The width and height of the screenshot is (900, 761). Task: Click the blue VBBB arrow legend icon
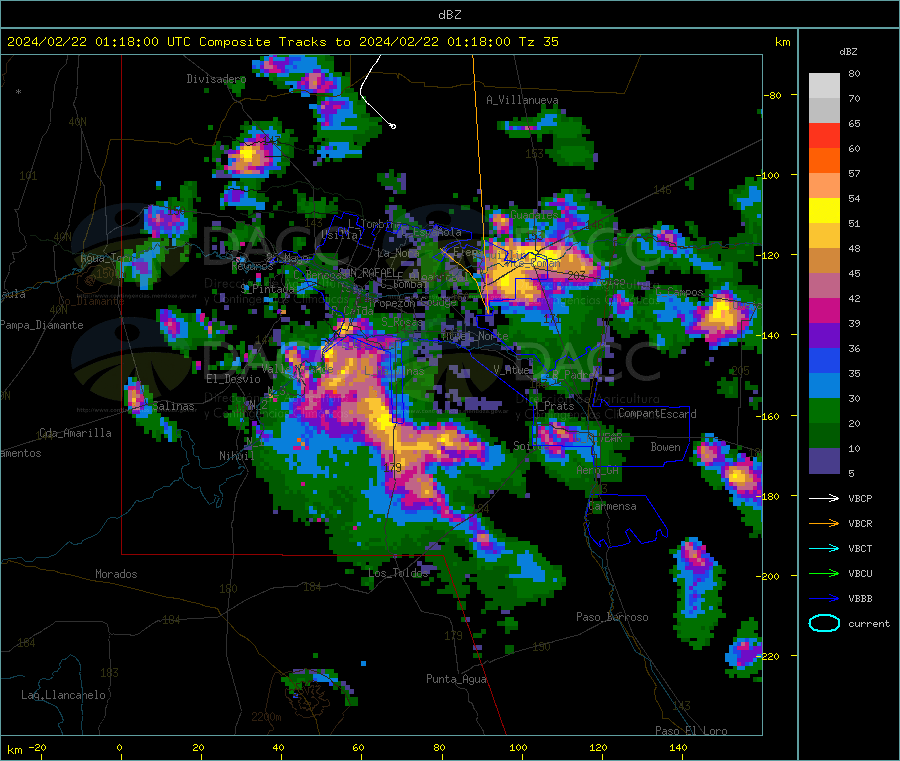824,598
